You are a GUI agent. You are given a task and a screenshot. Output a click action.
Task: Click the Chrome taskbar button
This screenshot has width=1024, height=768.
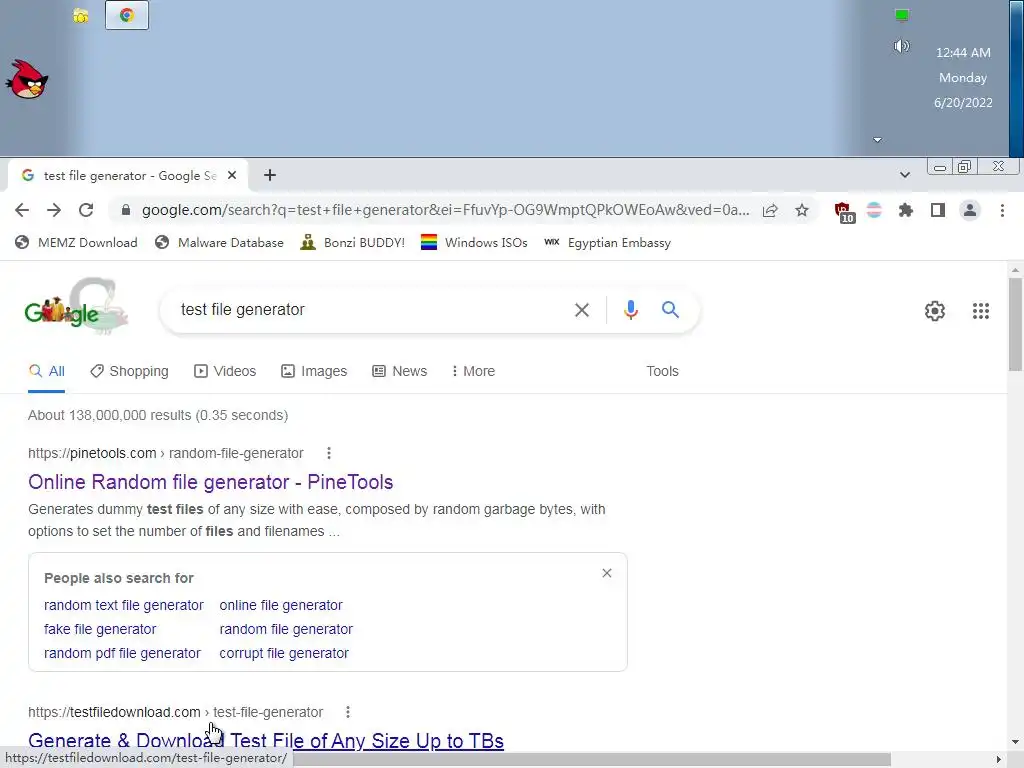[x=127, y=15]
